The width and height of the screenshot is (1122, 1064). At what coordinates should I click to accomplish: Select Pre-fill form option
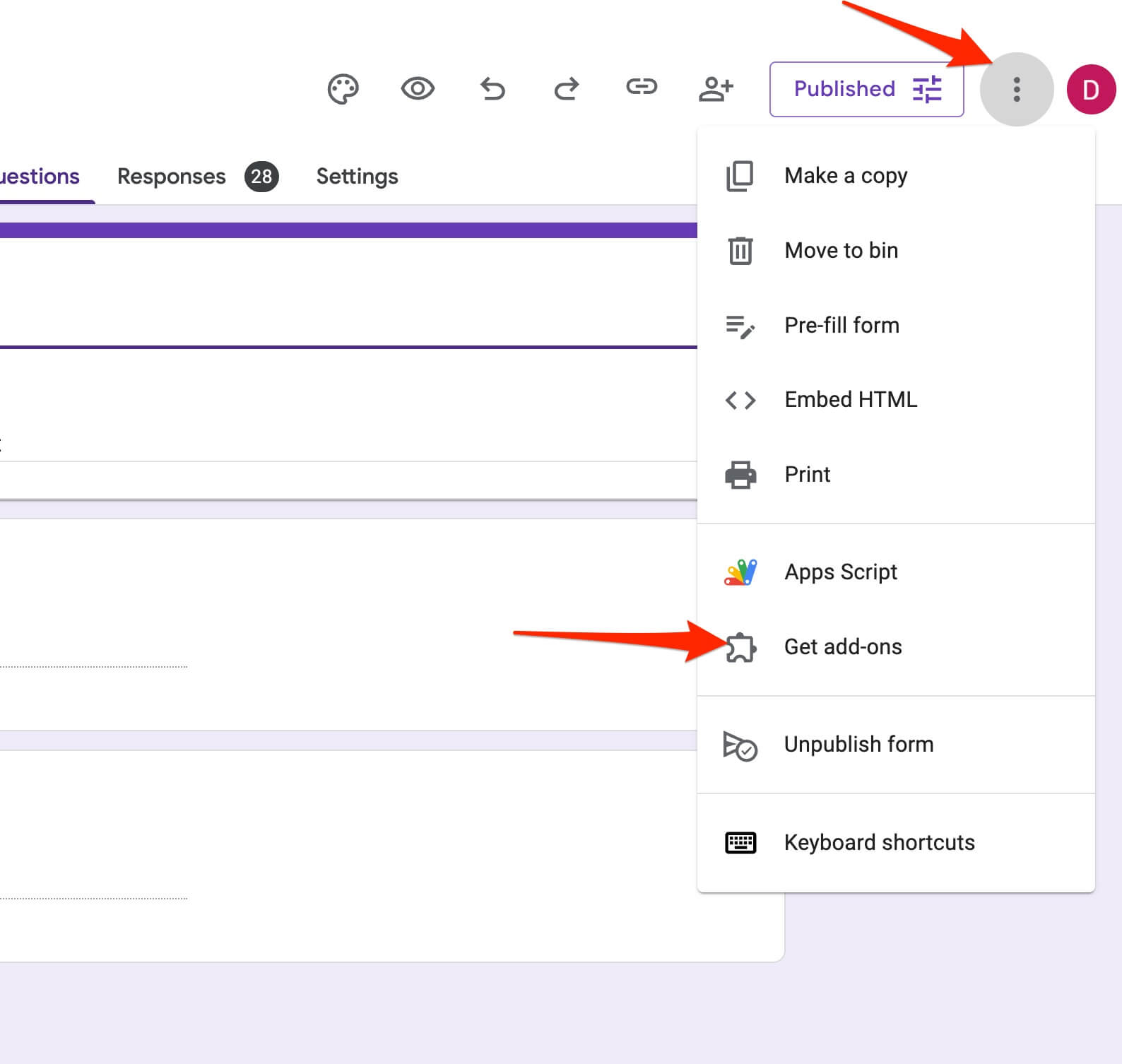coord(841,325)
